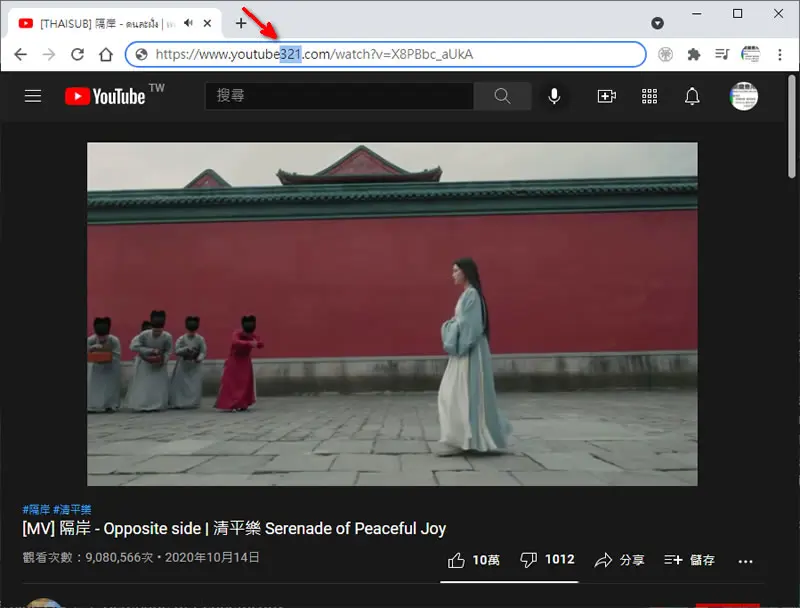Click the 分享 share button
This screenshot has width=800, height=608.
click(x=619, y=560)
